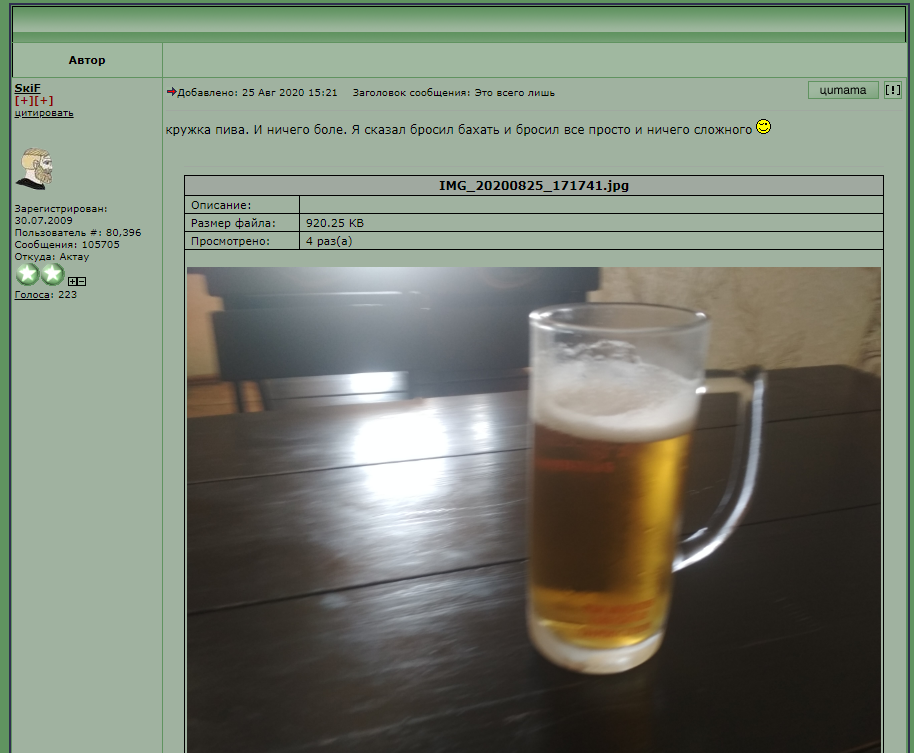Click the second red [+] under SkiF
This screenshot has width=914, height=753.
[x=44, y=100]
